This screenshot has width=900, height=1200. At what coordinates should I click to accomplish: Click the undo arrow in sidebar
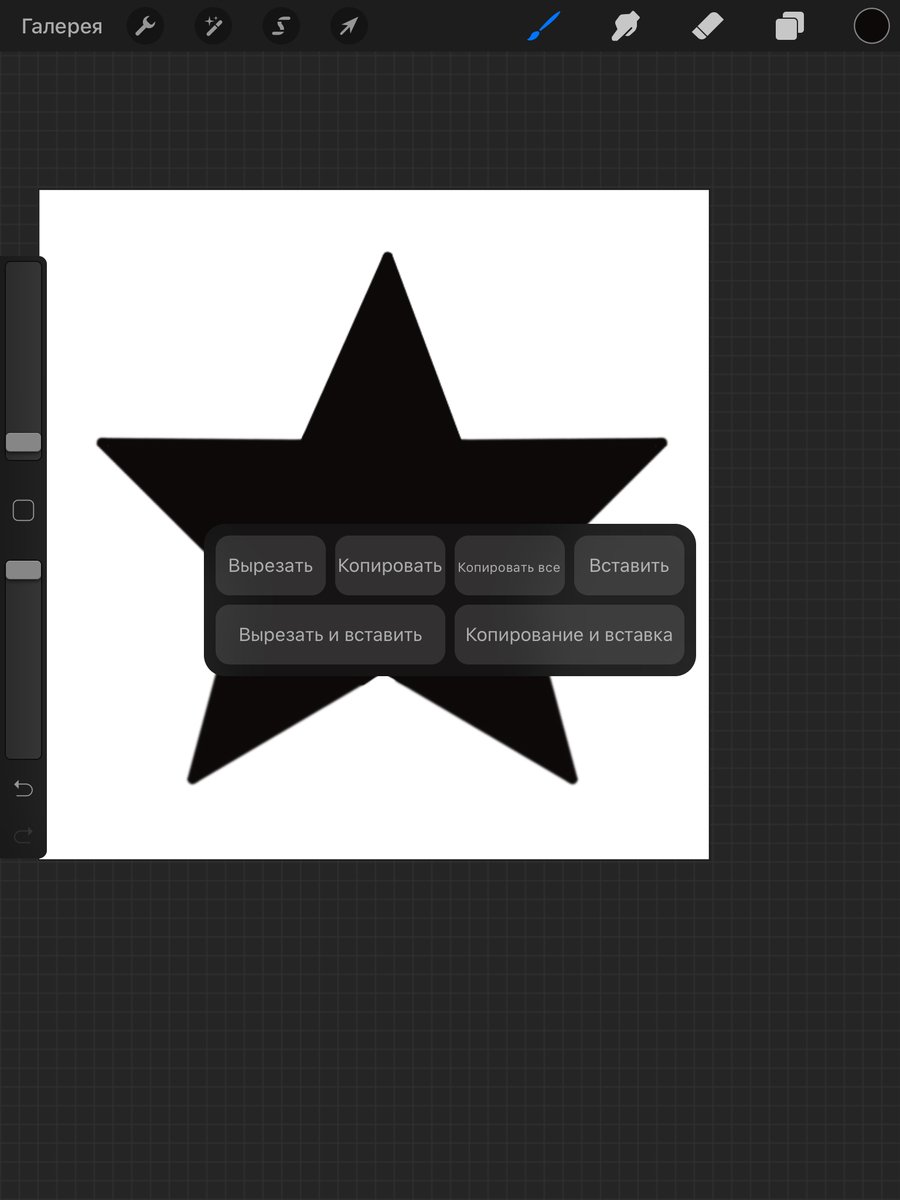23,789
